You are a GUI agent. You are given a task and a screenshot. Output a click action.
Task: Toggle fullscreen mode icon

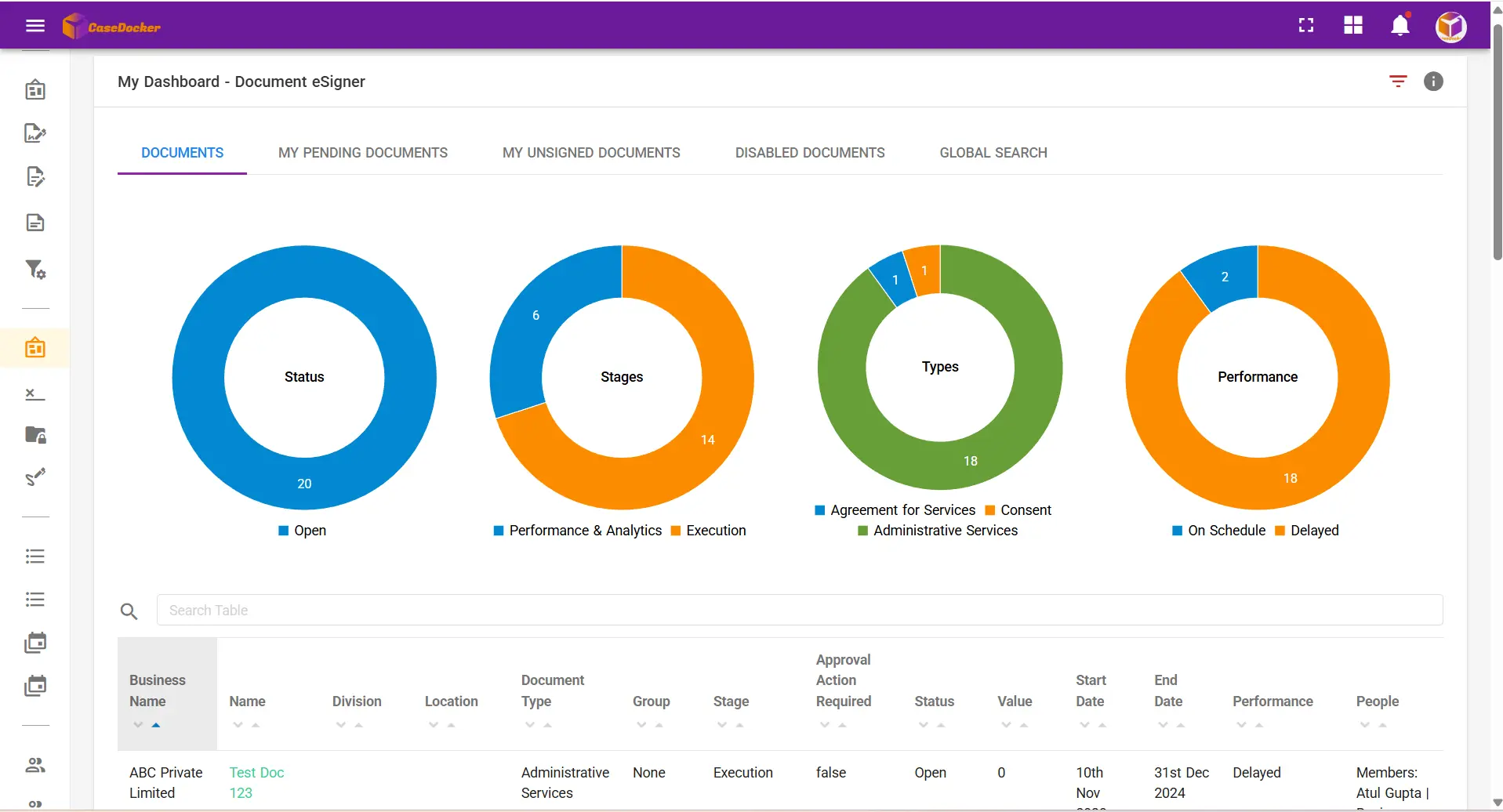[1306, 25]
